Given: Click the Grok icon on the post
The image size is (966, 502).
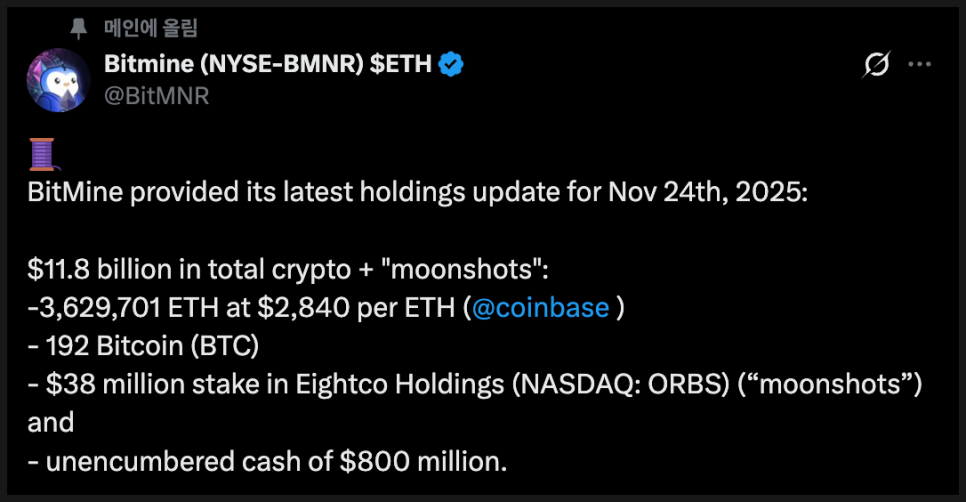Looking at the screenshot, I should point(876,66).
